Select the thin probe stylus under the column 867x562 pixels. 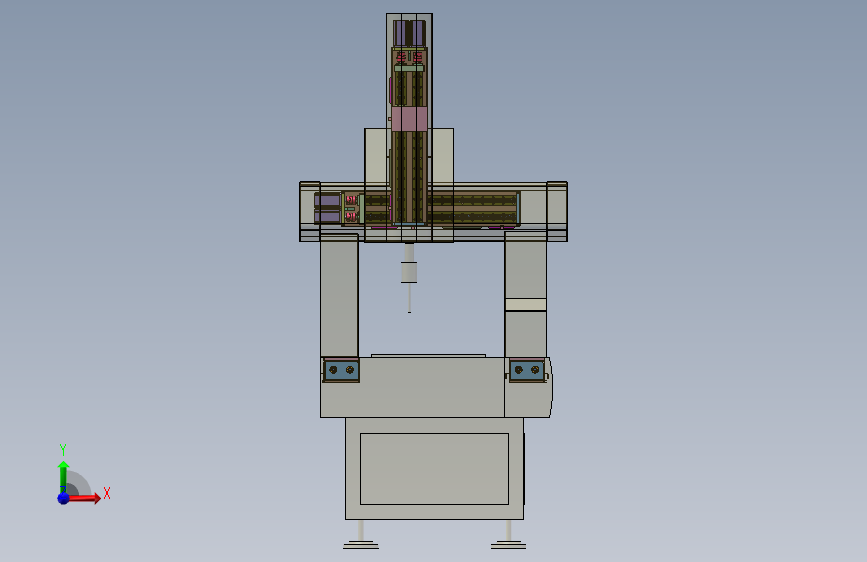point(409,298)
